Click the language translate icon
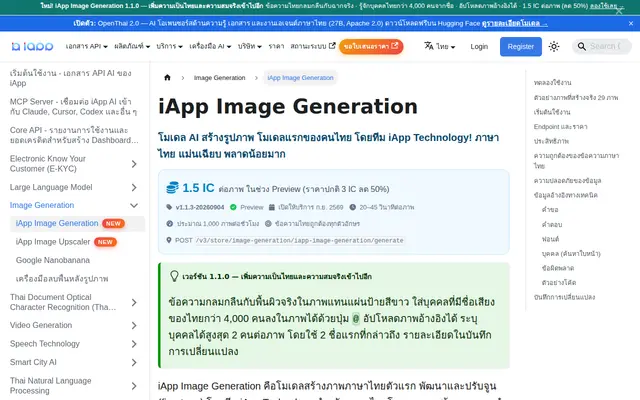Screen dimensions: 640x400 (x=429, y=46)
